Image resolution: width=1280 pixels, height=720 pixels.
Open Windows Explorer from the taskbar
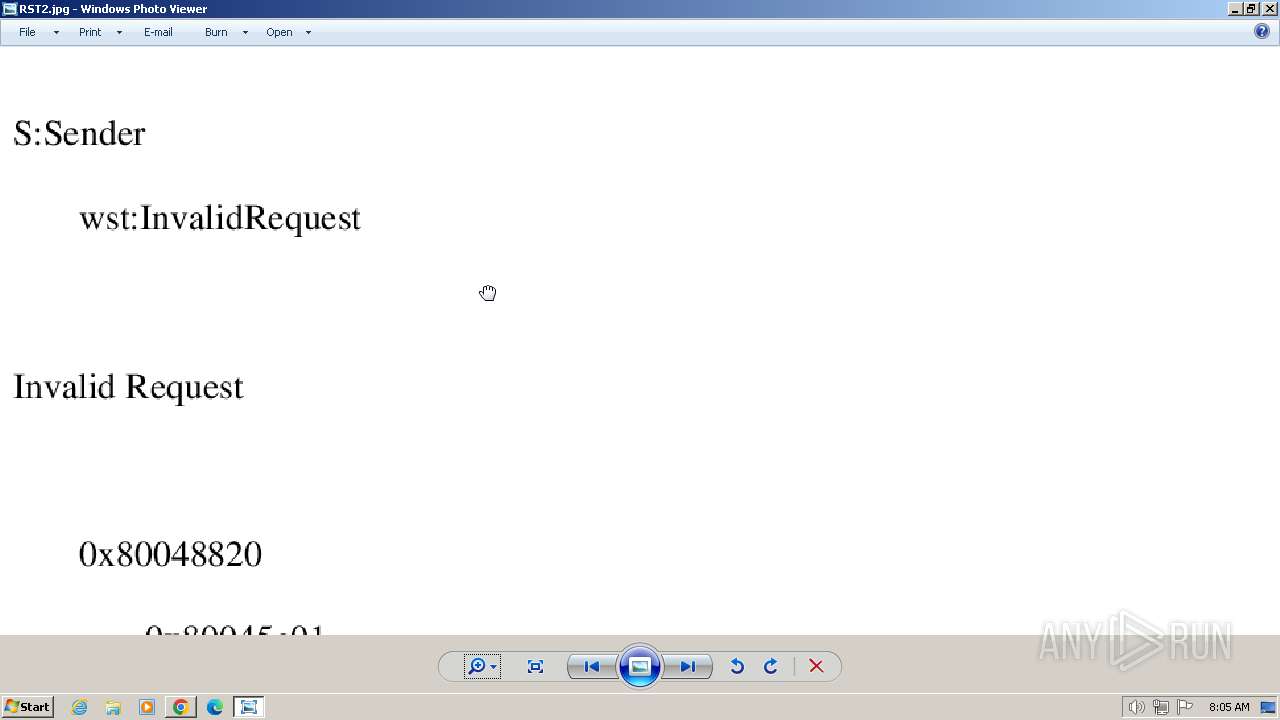coord(113,707)
